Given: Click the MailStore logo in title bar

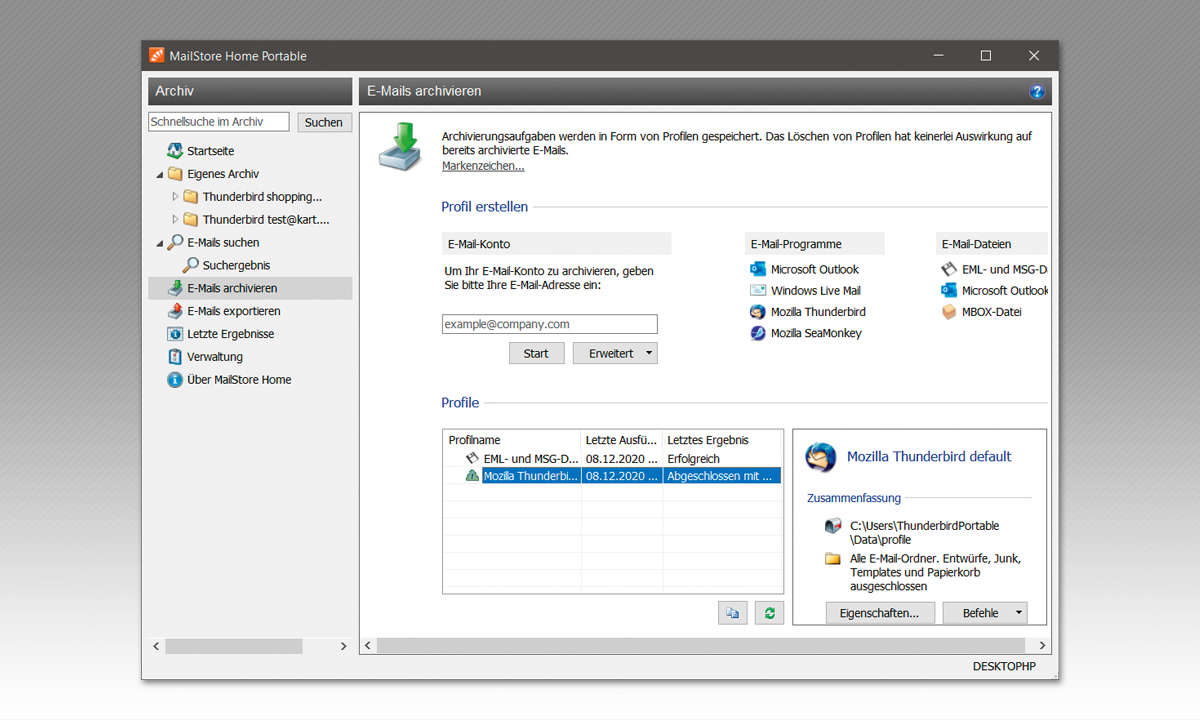Looking at the screenshot, I should click(157, 56).
